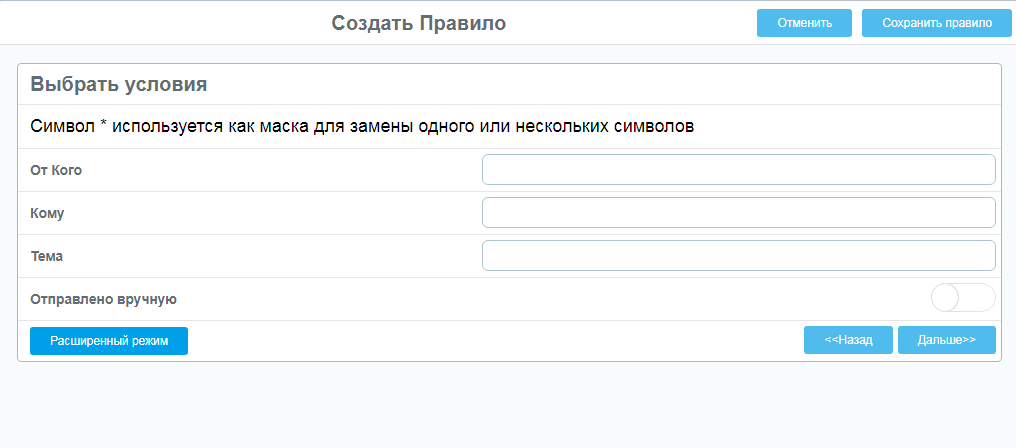The image size is (1016, 448).
Task: Click the Отменить button
Action: pyautogui.click(x=804, y=23)
